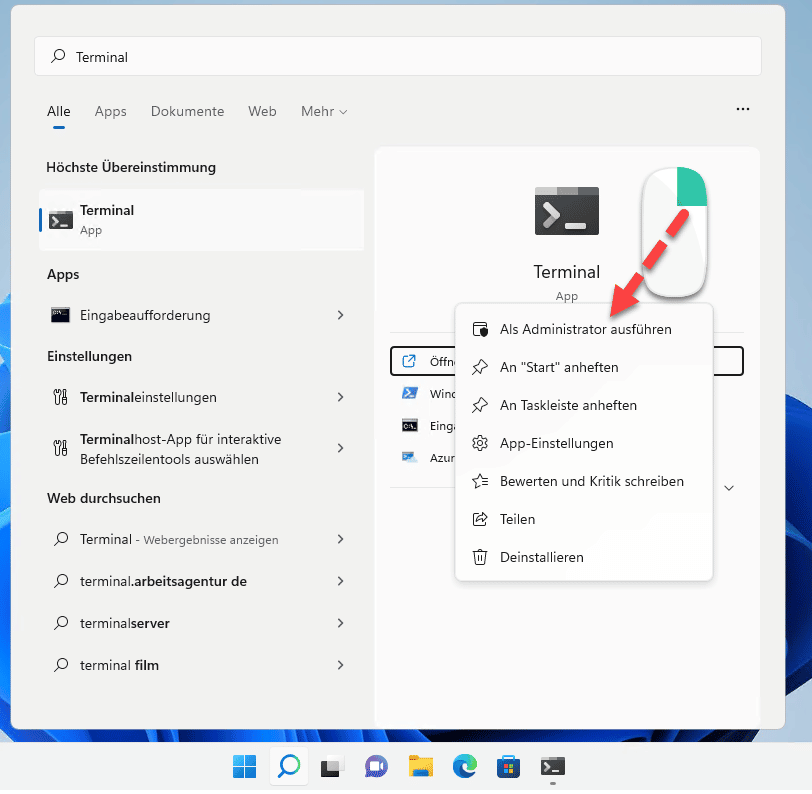Open the Windows Start button
The height and width of the screenshot is (794, 812).
pos(244,767)
